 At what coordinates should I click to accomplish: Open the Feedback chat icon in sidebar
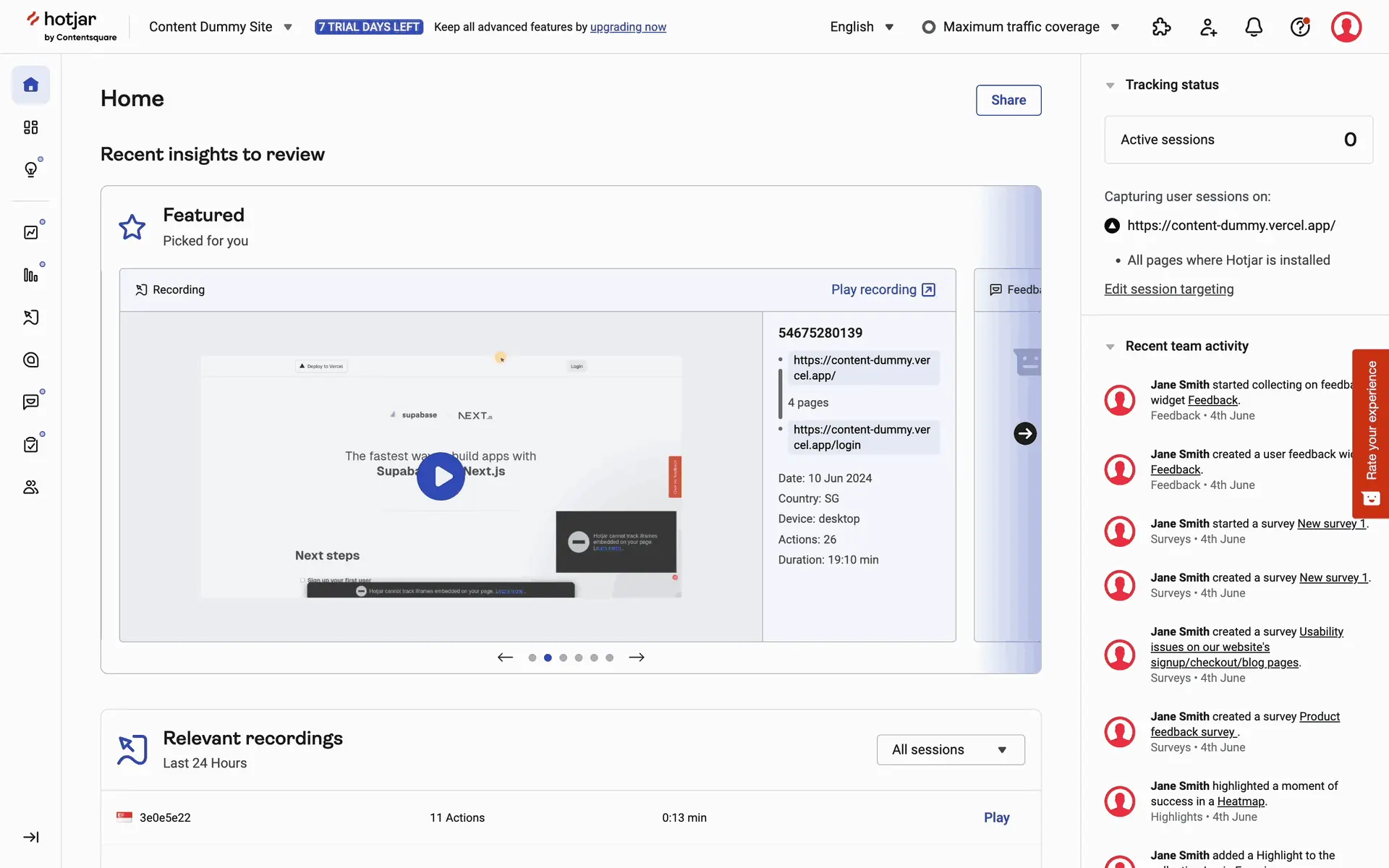click(30, 402)
